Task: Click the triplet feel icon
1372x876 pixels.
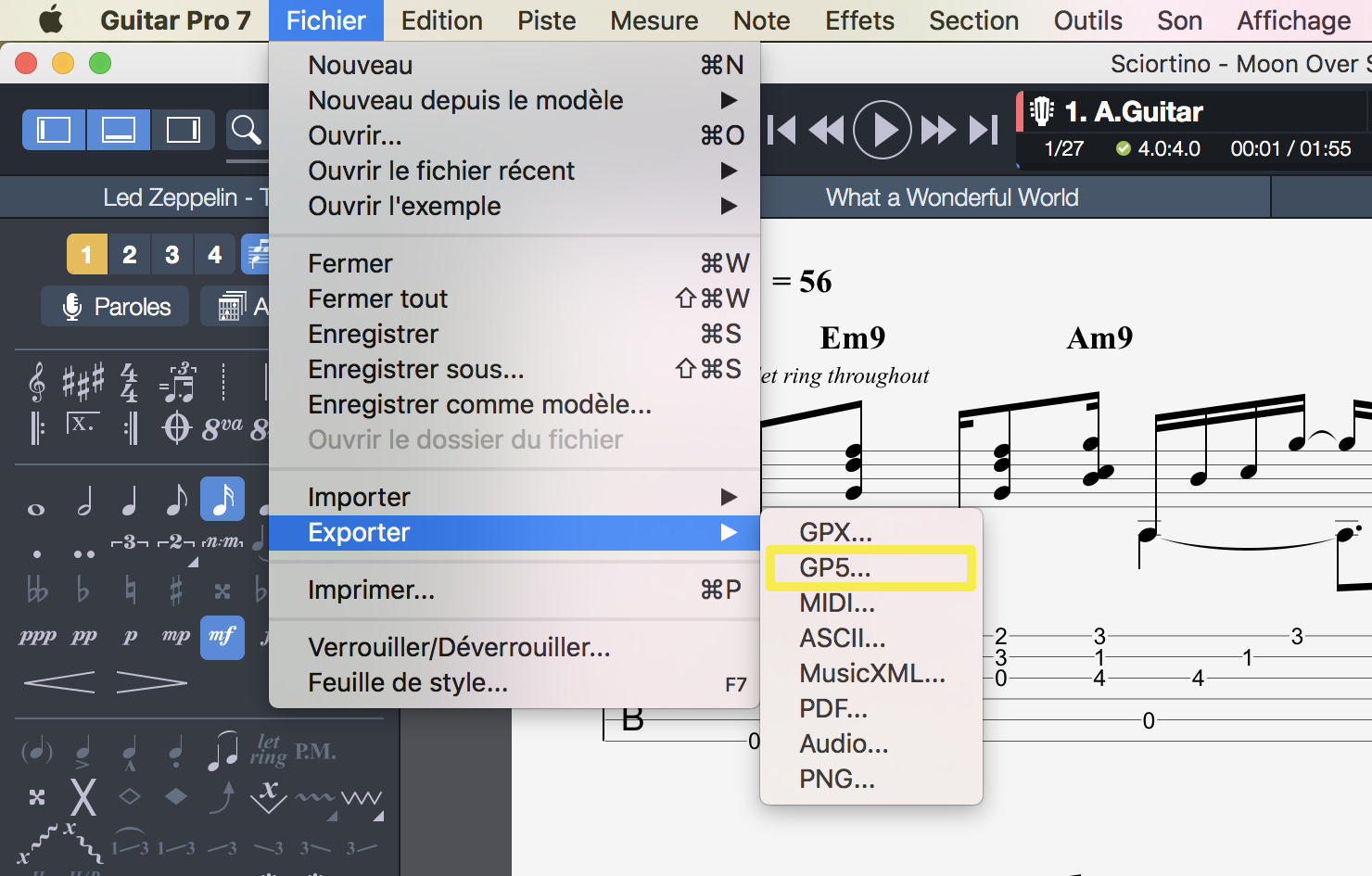Action: [x=177, y=382]
